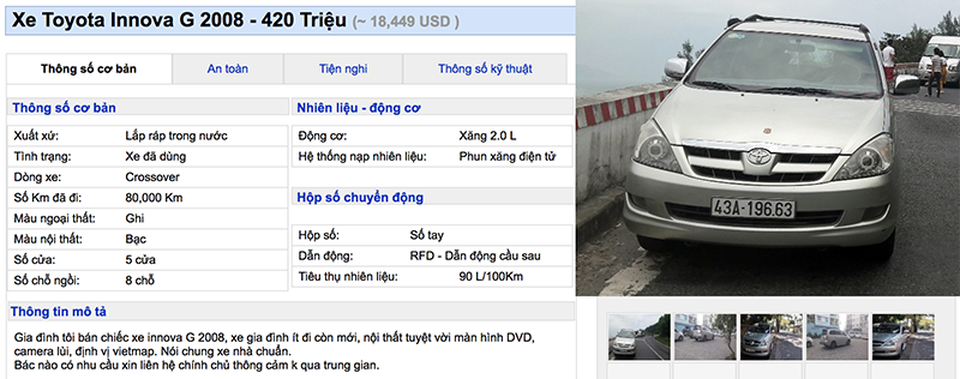Select the third thumbnail photo
This screenshot has height=379, width=960.
[x=771, y=337]
